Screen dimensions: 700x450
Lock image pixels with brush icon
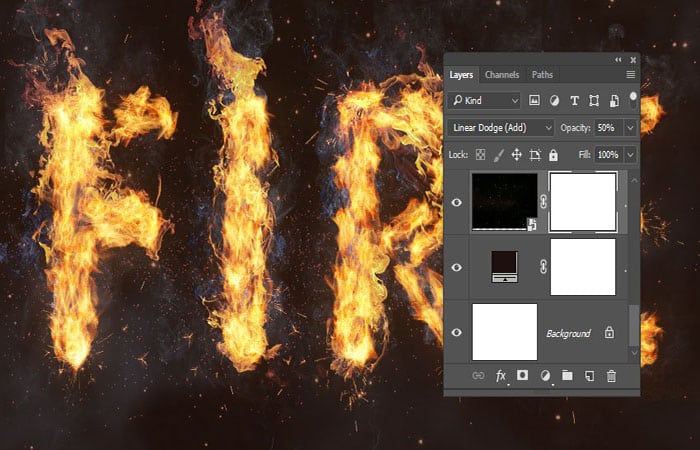(498, 155)
